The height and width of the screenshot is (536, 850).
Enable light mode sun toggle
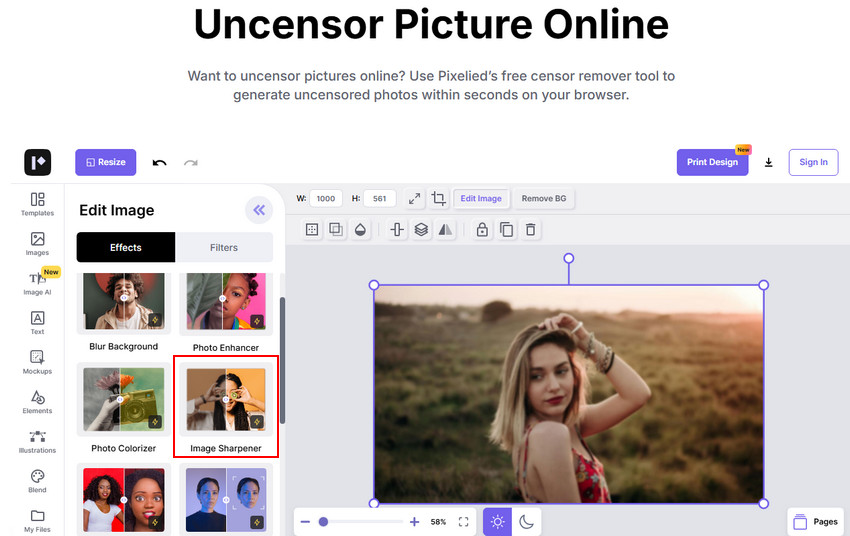[497, 522]
